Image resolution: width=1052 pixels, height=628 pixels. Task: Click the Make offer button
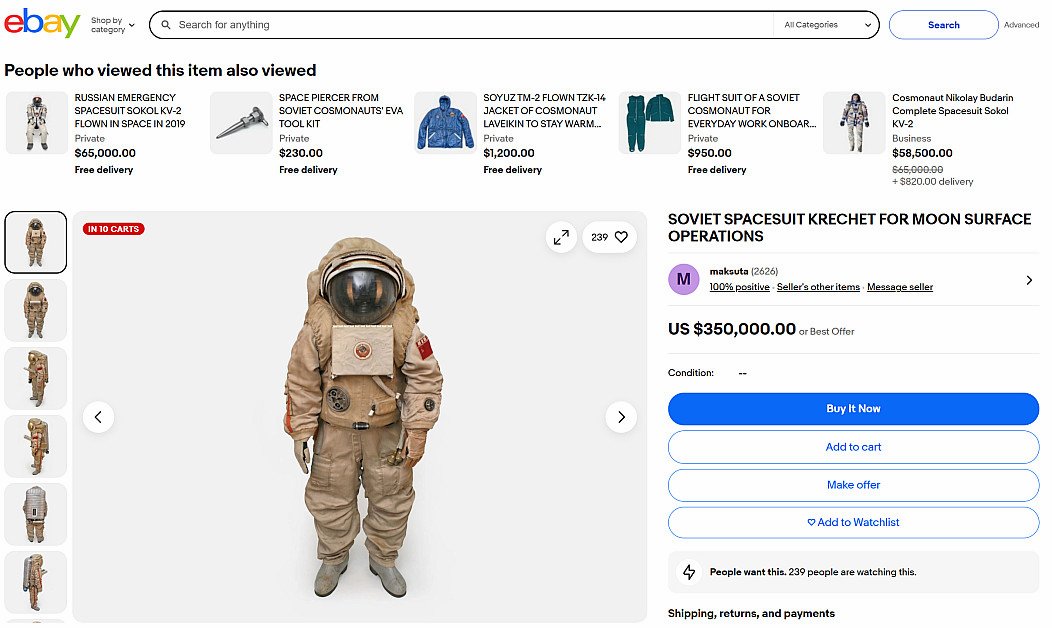853,485
